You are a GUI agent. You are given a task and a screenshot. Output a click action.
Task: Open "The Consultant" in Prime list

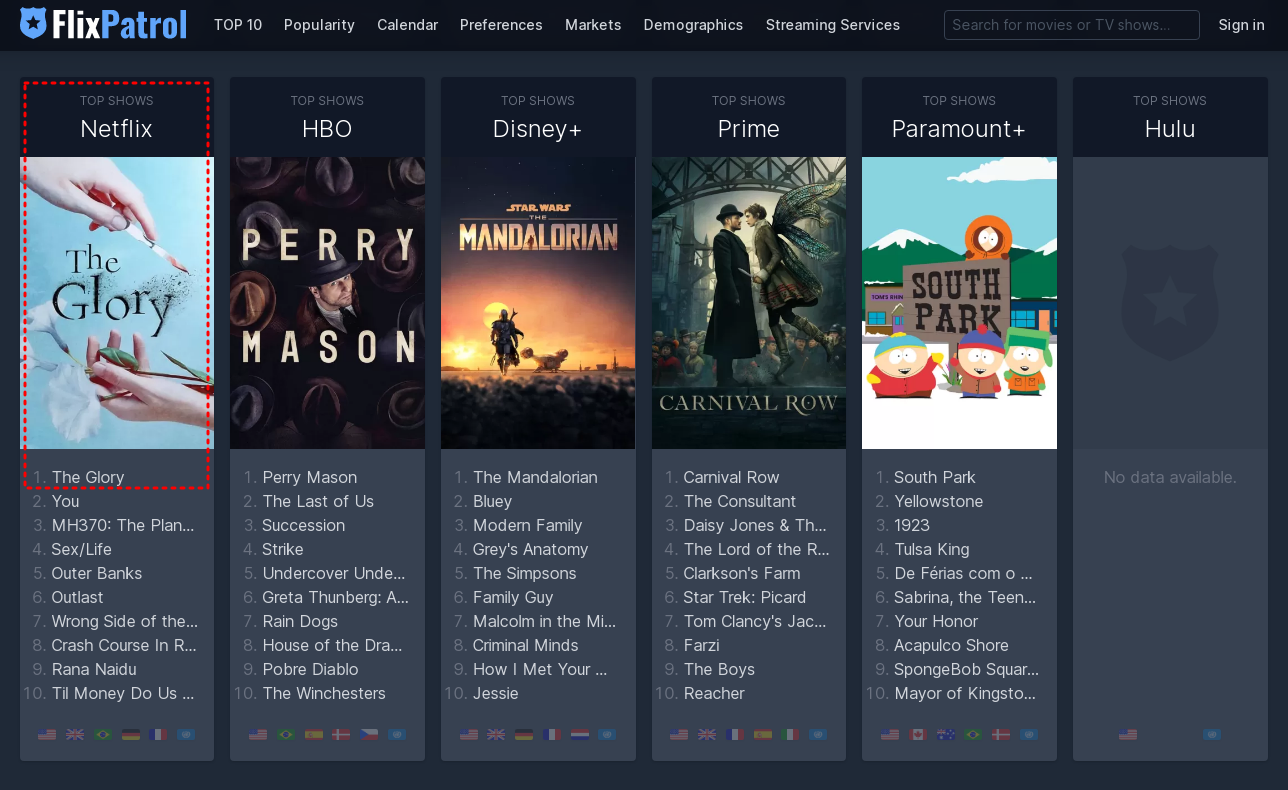coord(740,501)
